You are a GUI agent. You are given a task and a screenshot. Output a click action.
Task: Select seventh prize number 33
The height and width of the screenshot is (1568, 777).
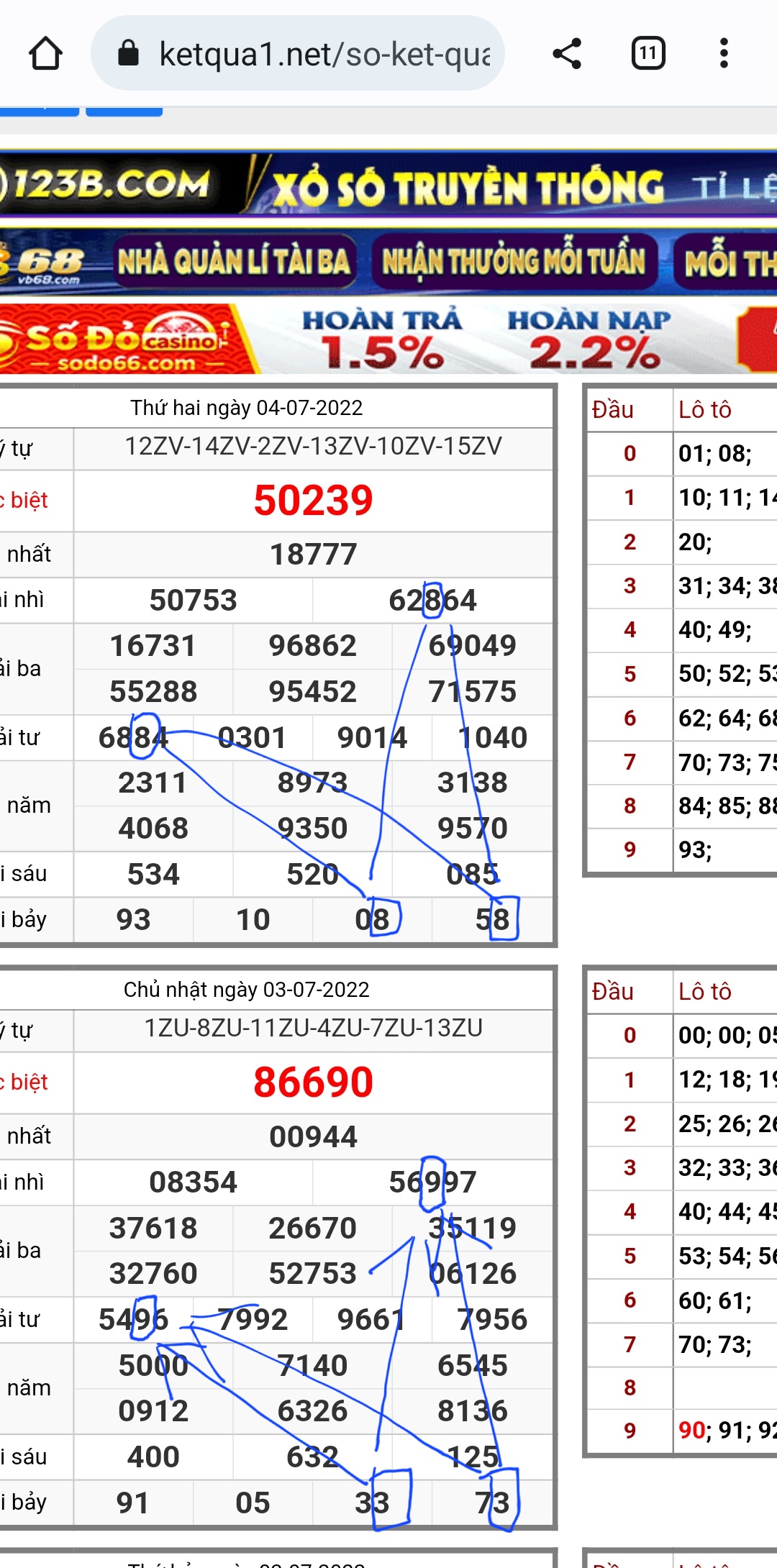(373, 1503)
